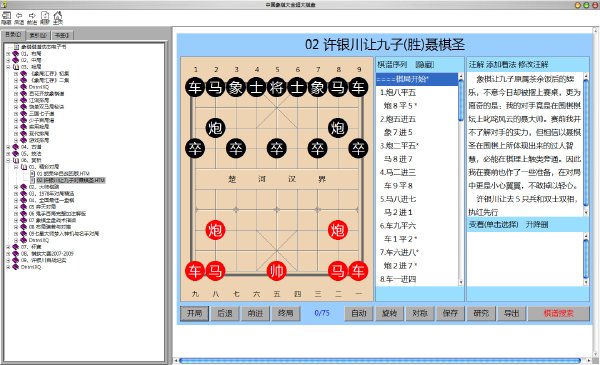Click the 导出 export button
This screenshot has width=600, height=365.
point(512,313)
